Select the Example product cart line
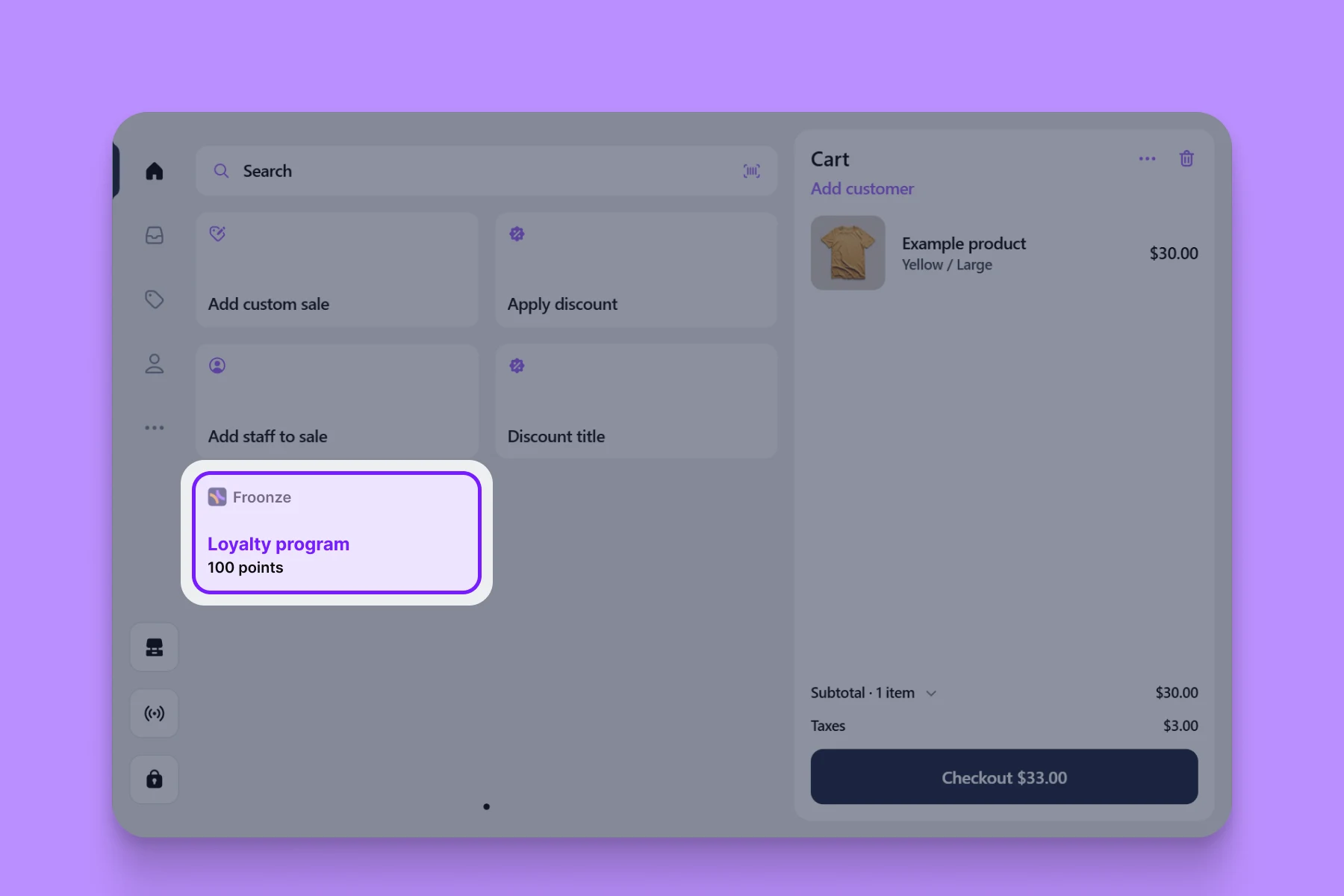 pos(1004,253)
